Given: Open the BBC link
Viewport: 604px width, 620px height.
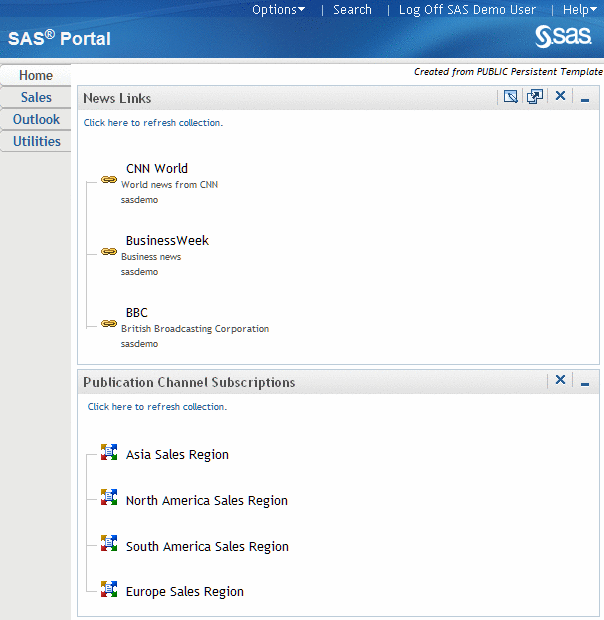Looking at the screenshot, I should coord(136,312).
